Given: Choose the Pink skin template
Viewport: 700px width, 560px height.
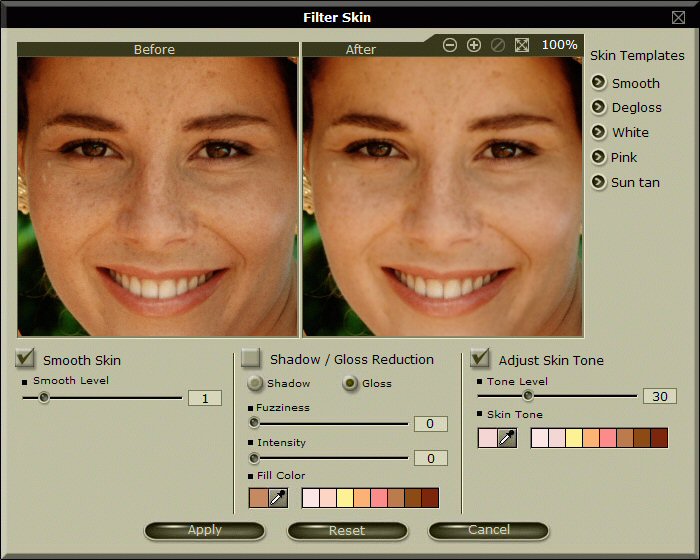Looking at the screenshot, I should click(x=599, y=157).
